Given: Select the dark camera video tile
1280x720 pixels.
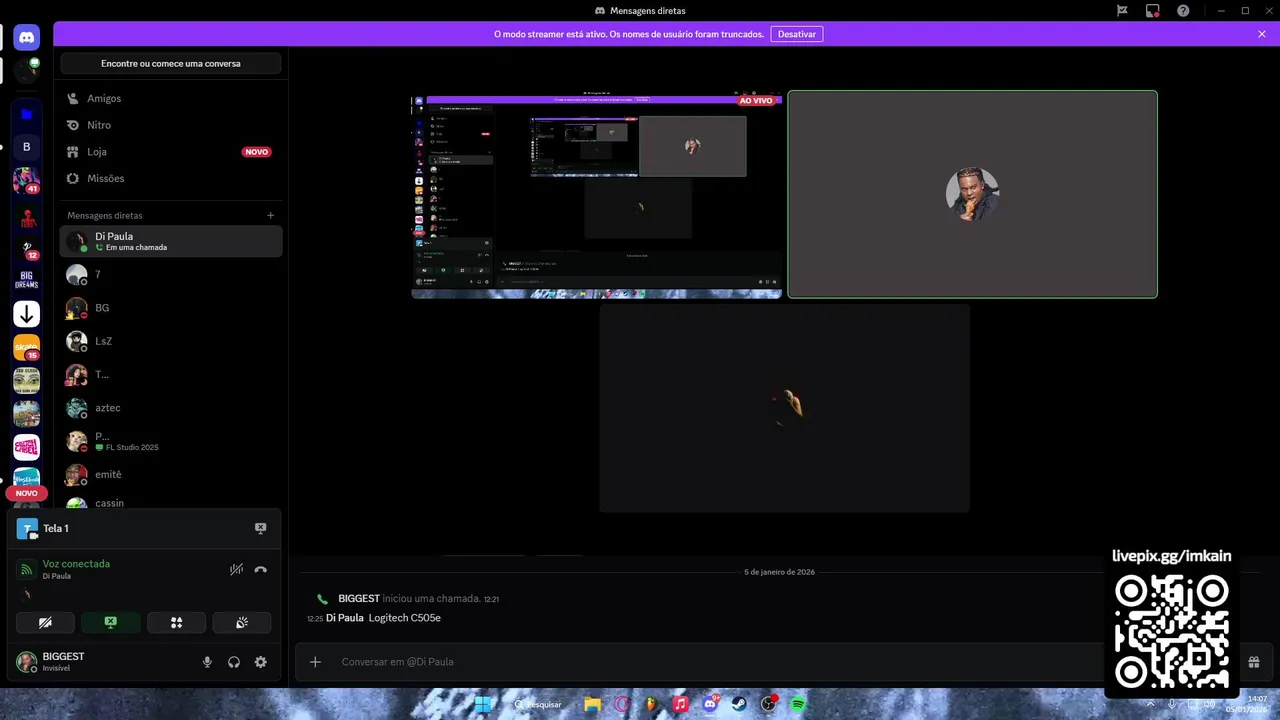Looking at the screenshot, I should coord(785,408).
